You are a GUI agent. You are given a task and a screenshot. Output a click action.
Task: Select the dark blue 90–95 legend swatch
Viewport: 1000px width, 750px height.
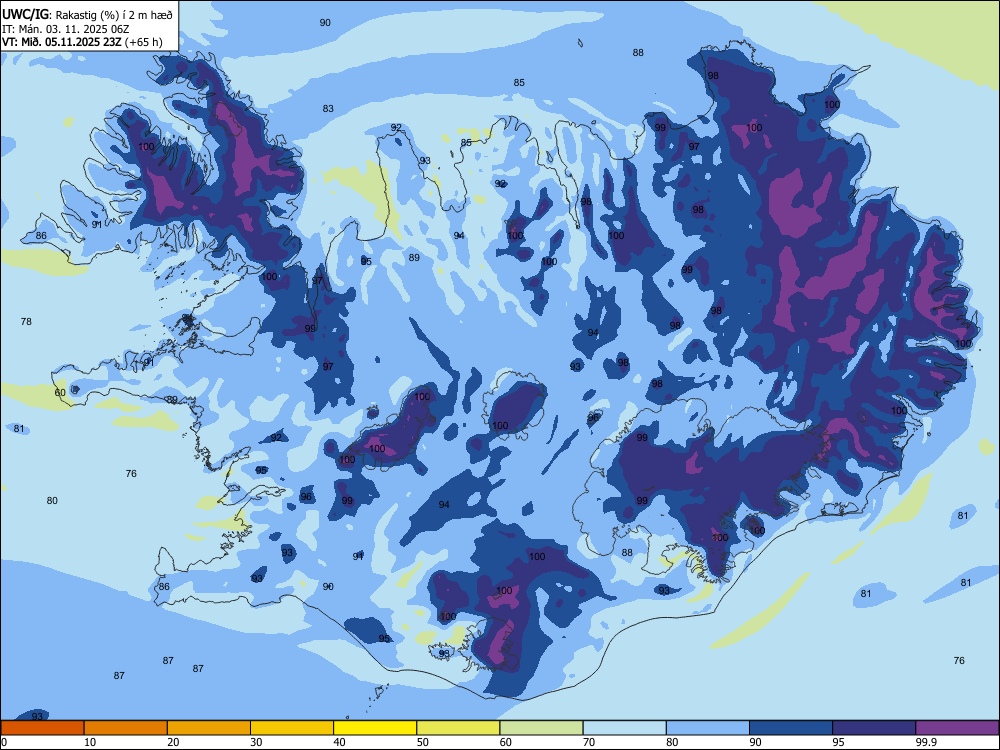click(x=791, y=728)
